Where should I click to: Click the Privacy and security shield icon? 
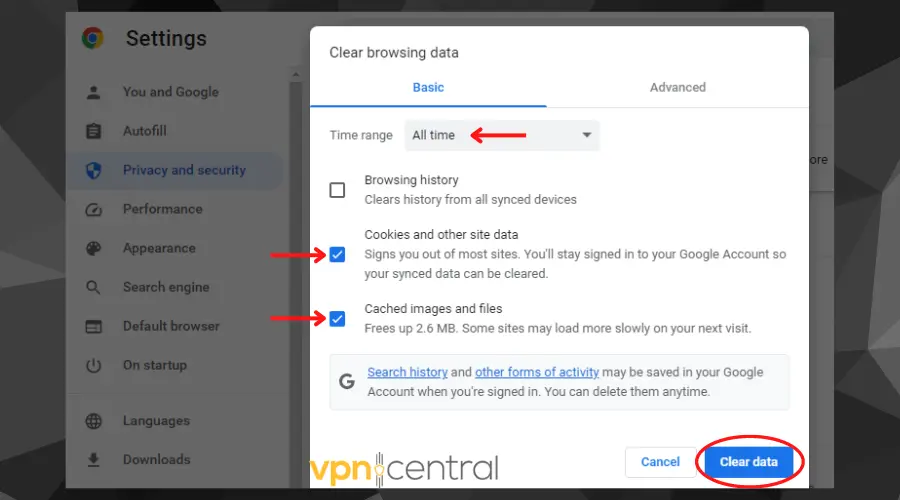pyautogui.click(x=93, y=170)
